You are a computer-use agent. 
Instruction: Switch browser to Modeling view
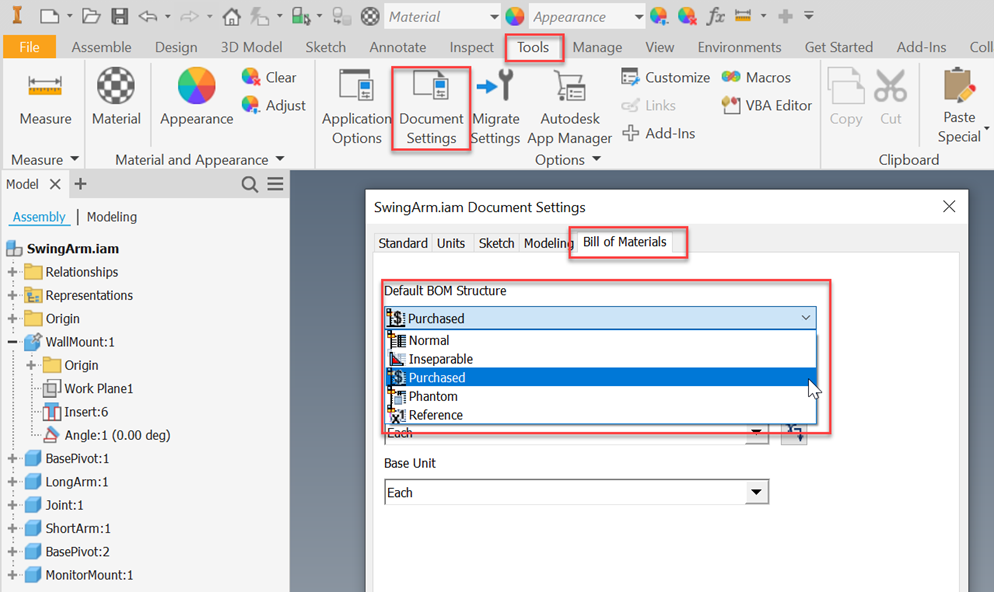(112, 217)
